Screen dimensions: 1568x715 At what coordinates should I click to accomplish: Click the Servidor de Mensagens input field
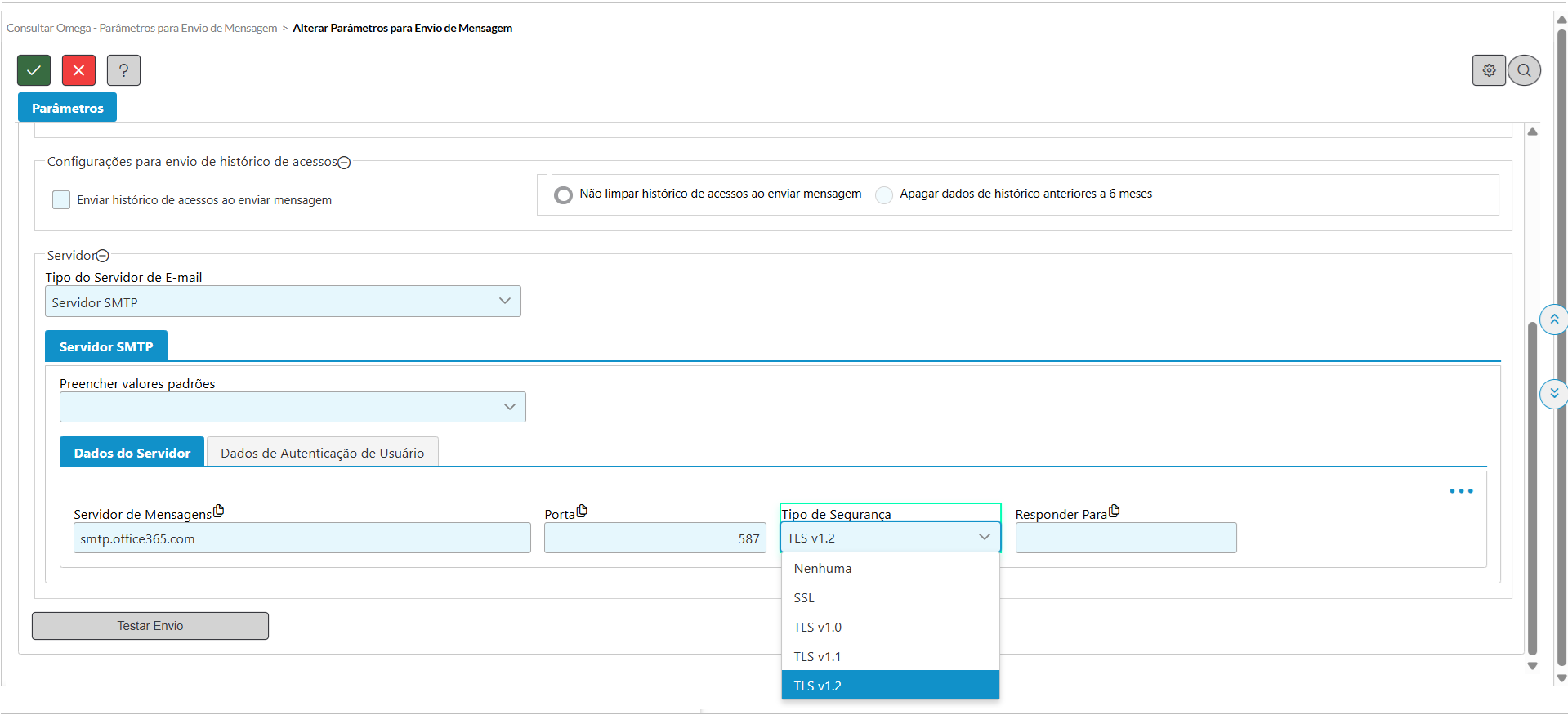302,538
